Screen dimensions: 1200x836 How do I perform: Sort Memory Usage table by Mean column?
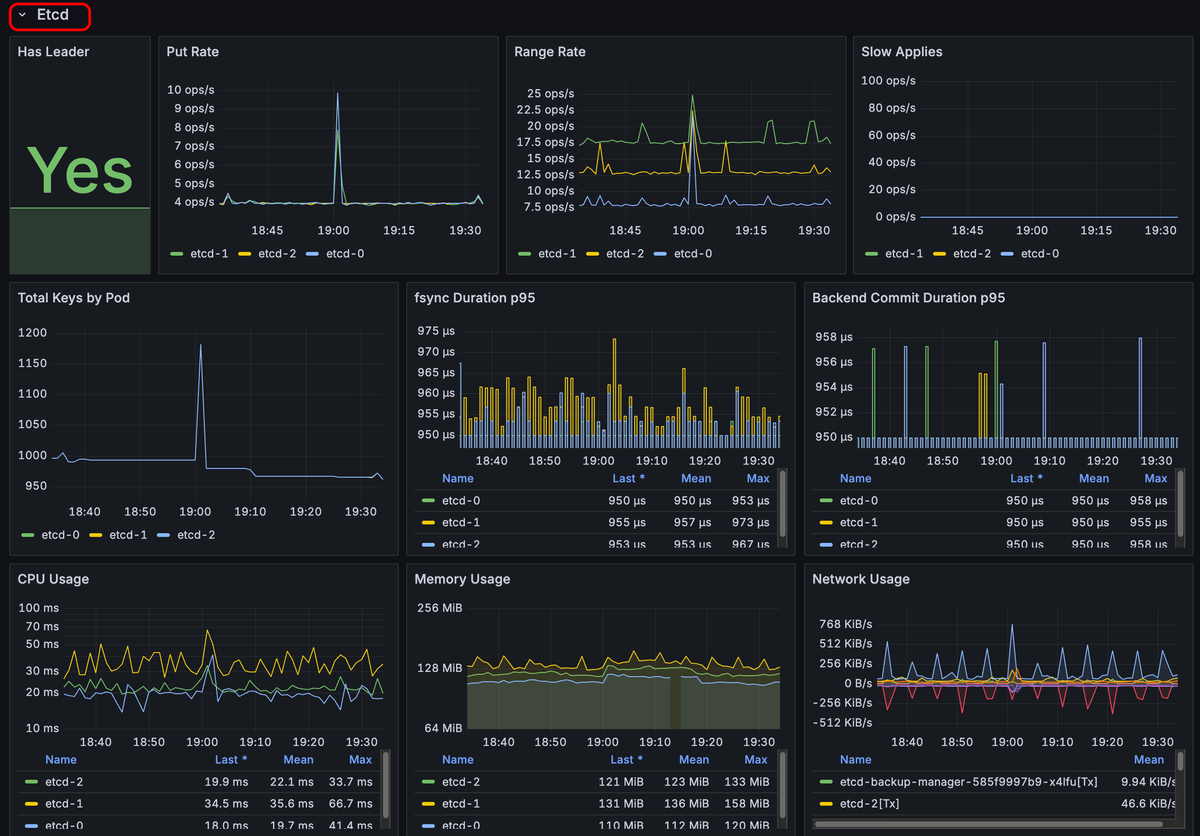[693, 760]
